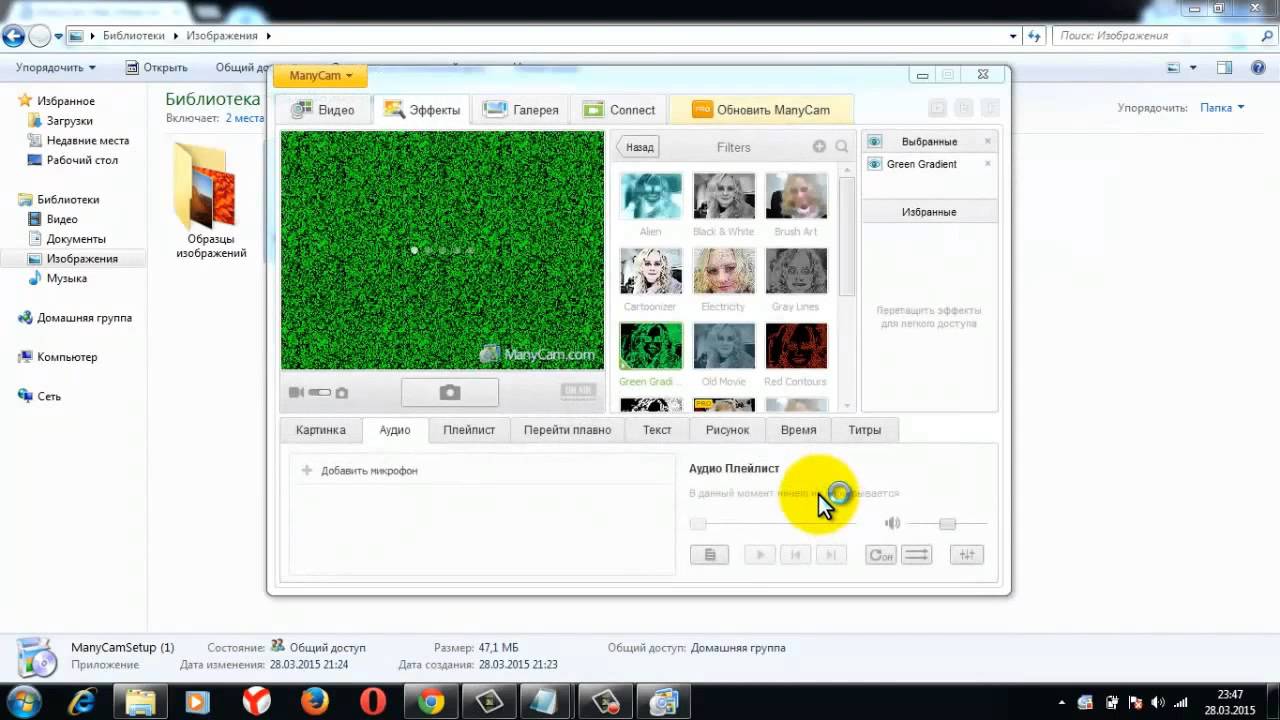
Task: Open the audio playlist list button
Action: tap(709, 555)
